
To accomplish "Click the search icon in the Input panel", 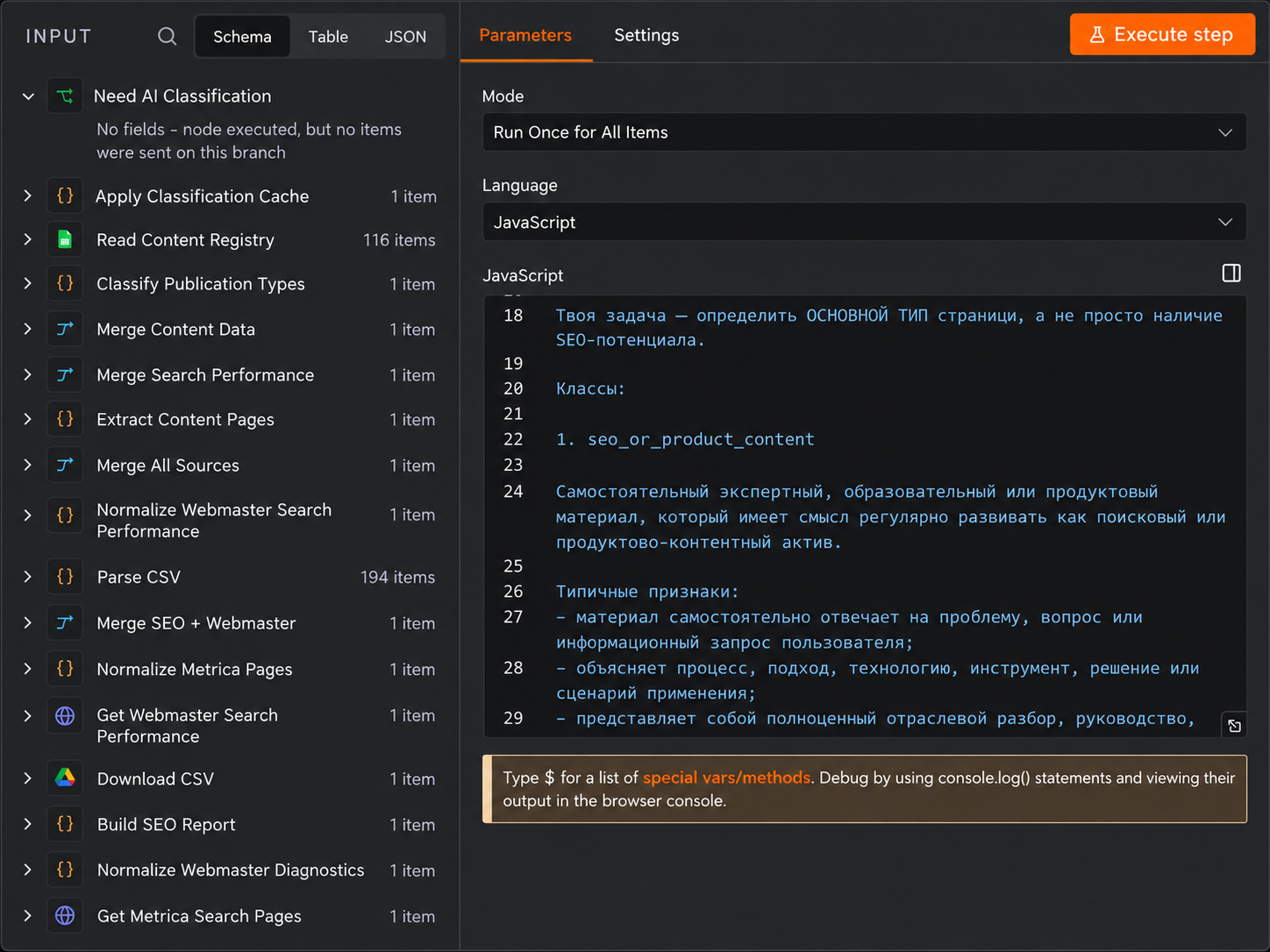I will tap(167, 36).
